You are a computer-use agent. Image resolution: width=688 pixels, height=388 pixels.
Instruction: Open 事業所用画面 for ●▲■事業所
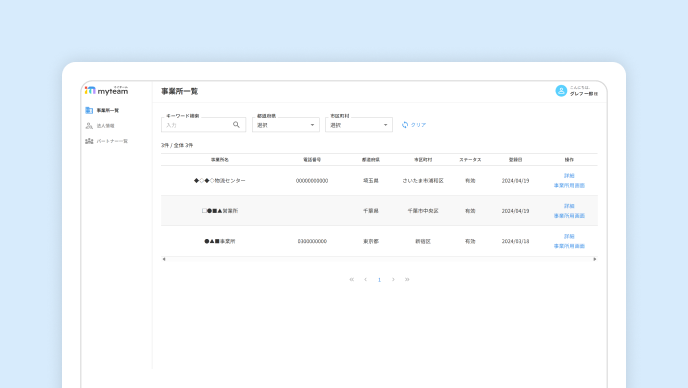[569, 246]
